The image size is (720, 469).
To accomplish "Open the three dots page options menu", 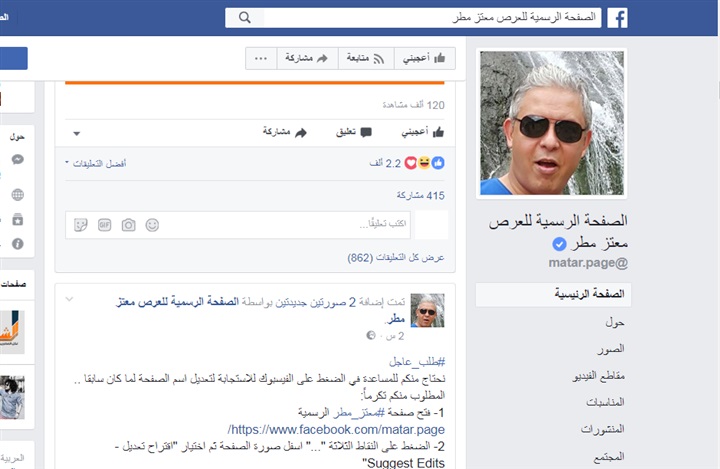I will click(261, 58).
